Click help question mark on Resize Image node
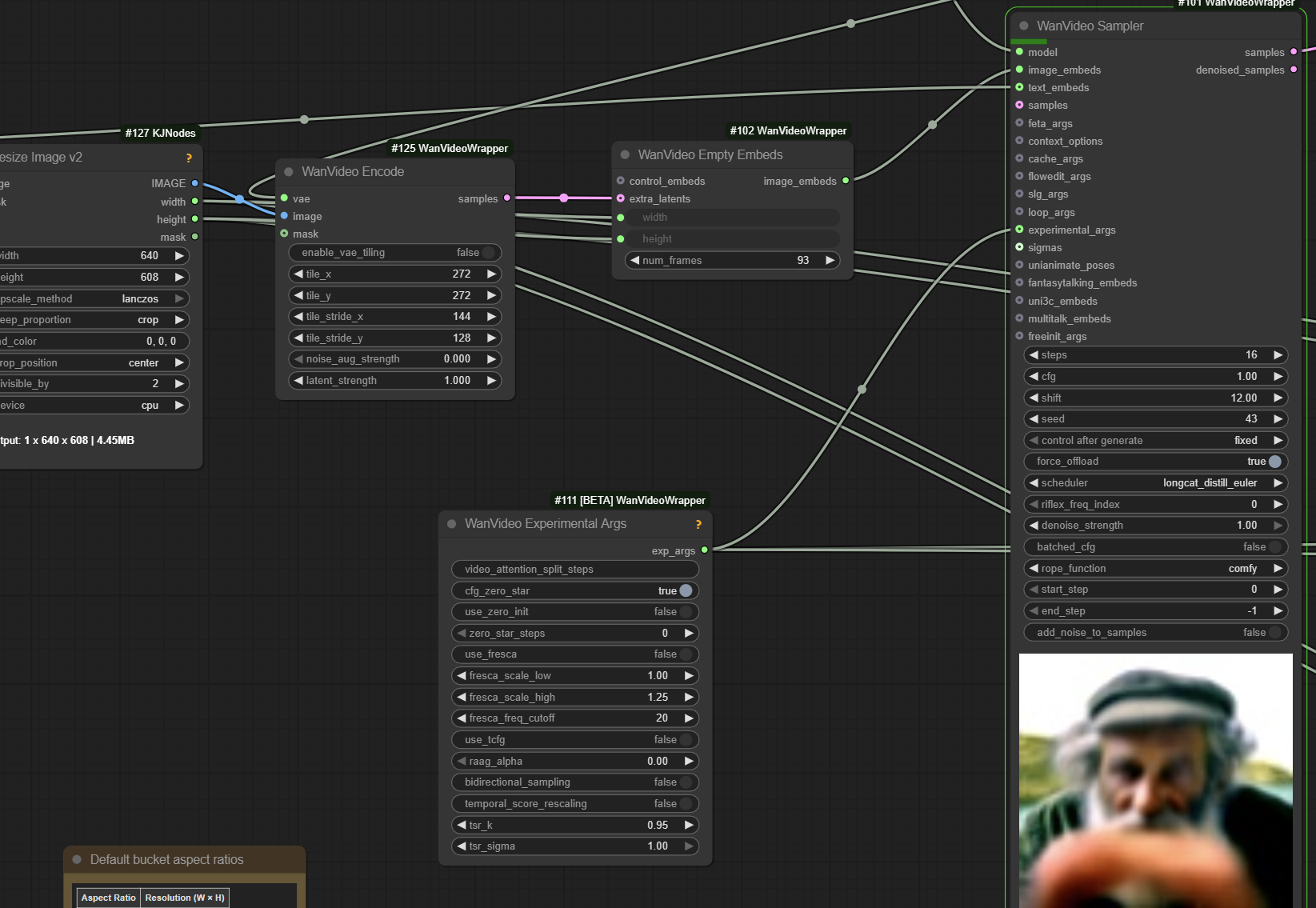Screen dimensions: 1316x908 click(x=189, y=158)
